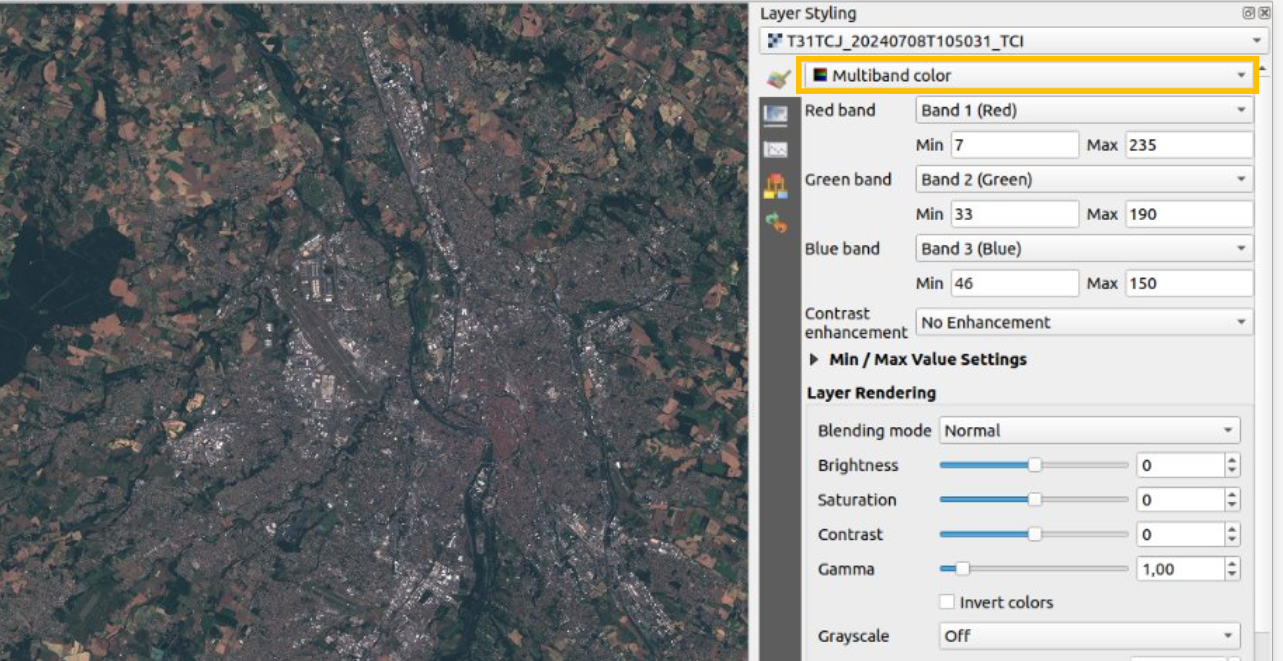Open the Red band dropdown
Viewport: 1283px width, 661px height.
(x=1084, y=110)
